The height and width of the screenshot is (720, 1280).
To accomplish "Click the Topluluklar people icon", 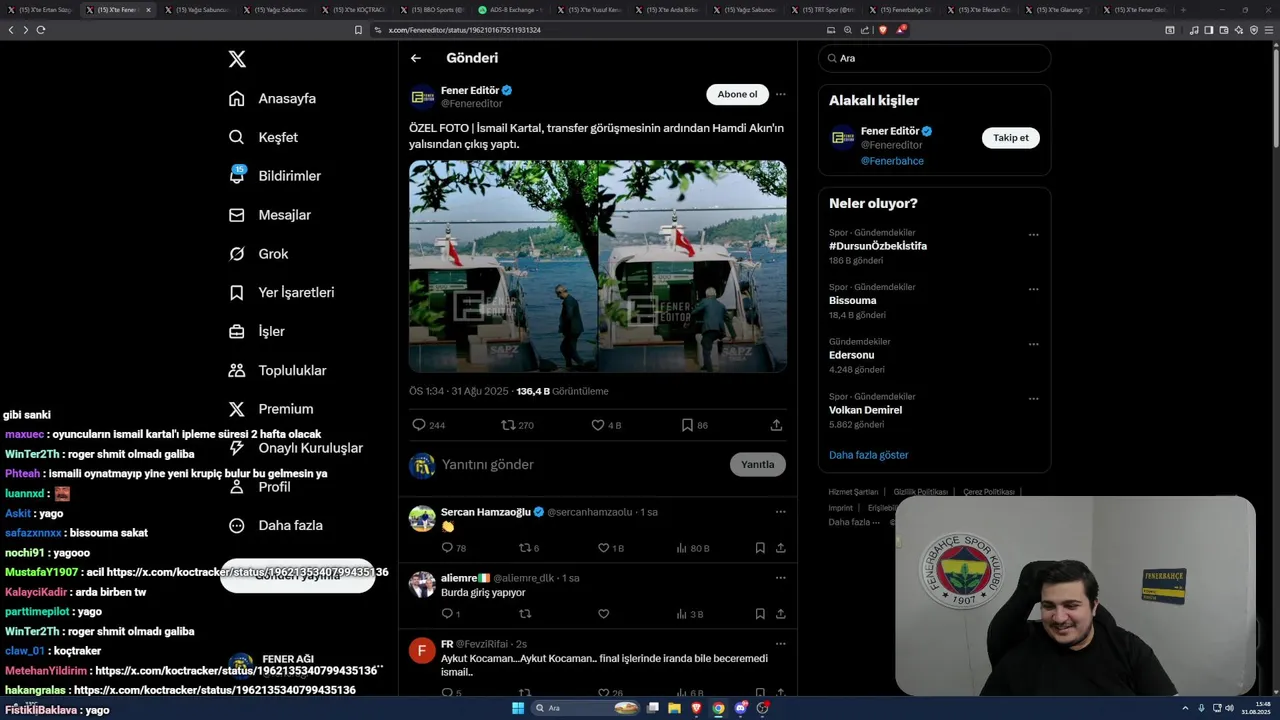I will [237, 370].
